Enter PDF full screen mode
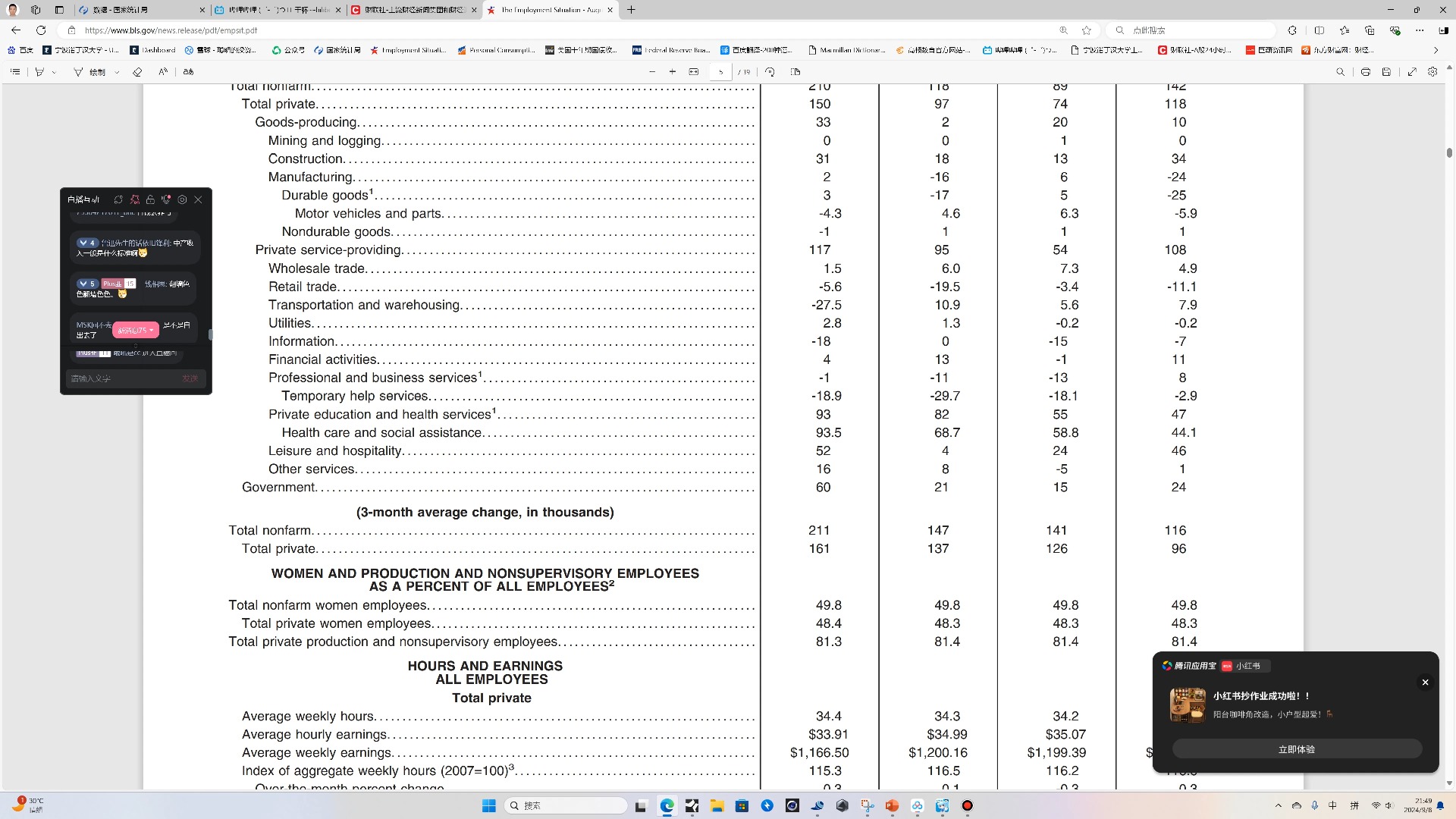1456x819 pixels. (1412, 71)
